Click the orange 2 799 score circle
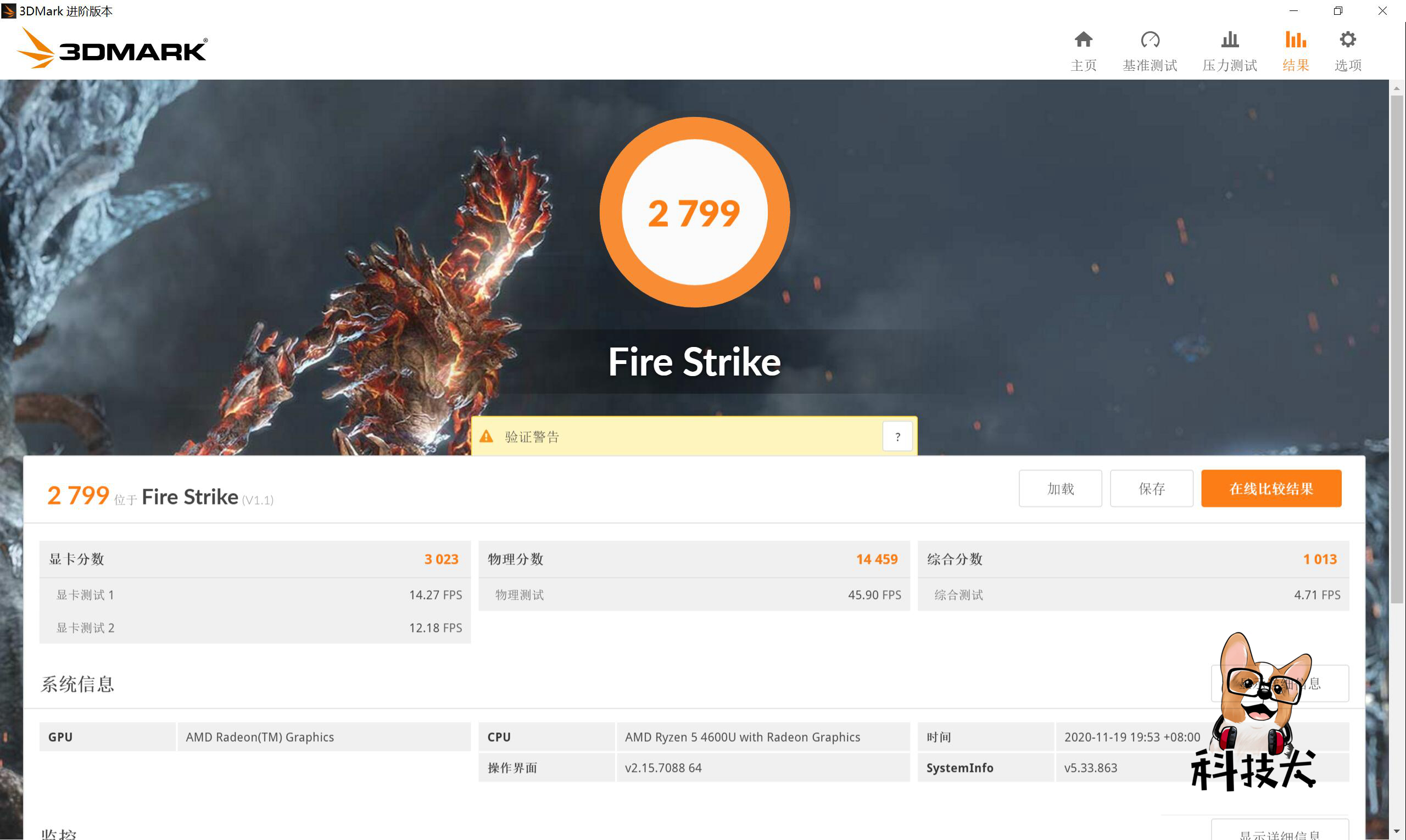The image size is (1406, 840). 694,212
